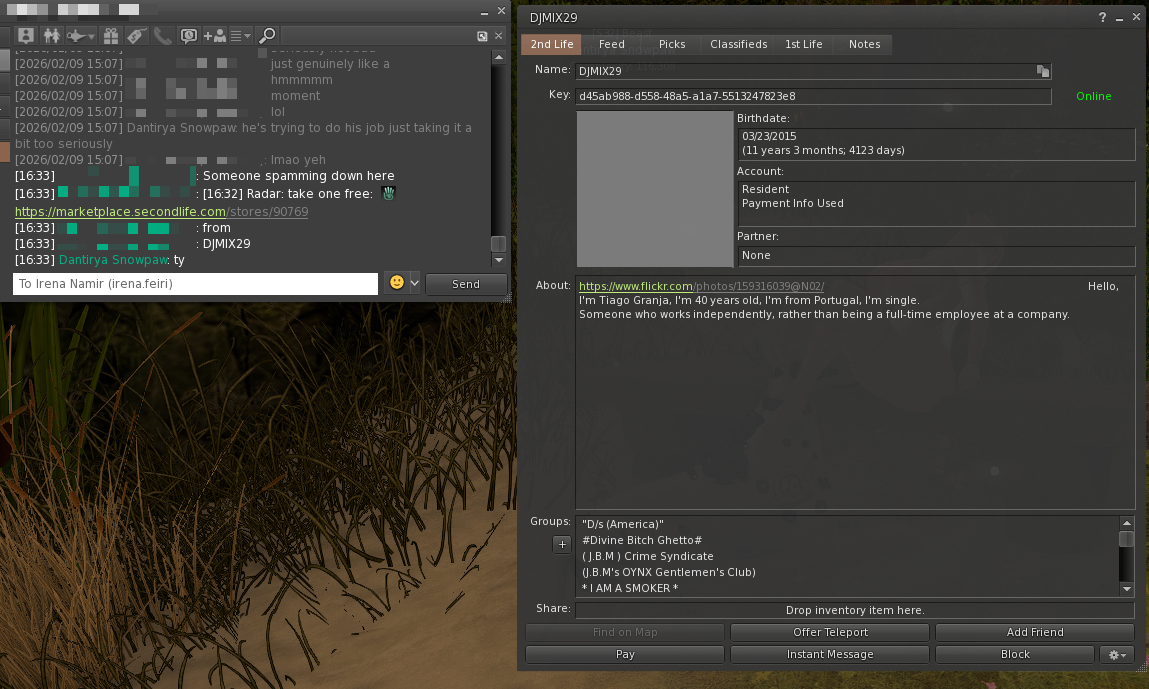
Task: Click the help question mark in profile window
Action: pyautogui.click(x=1102, y=17)
